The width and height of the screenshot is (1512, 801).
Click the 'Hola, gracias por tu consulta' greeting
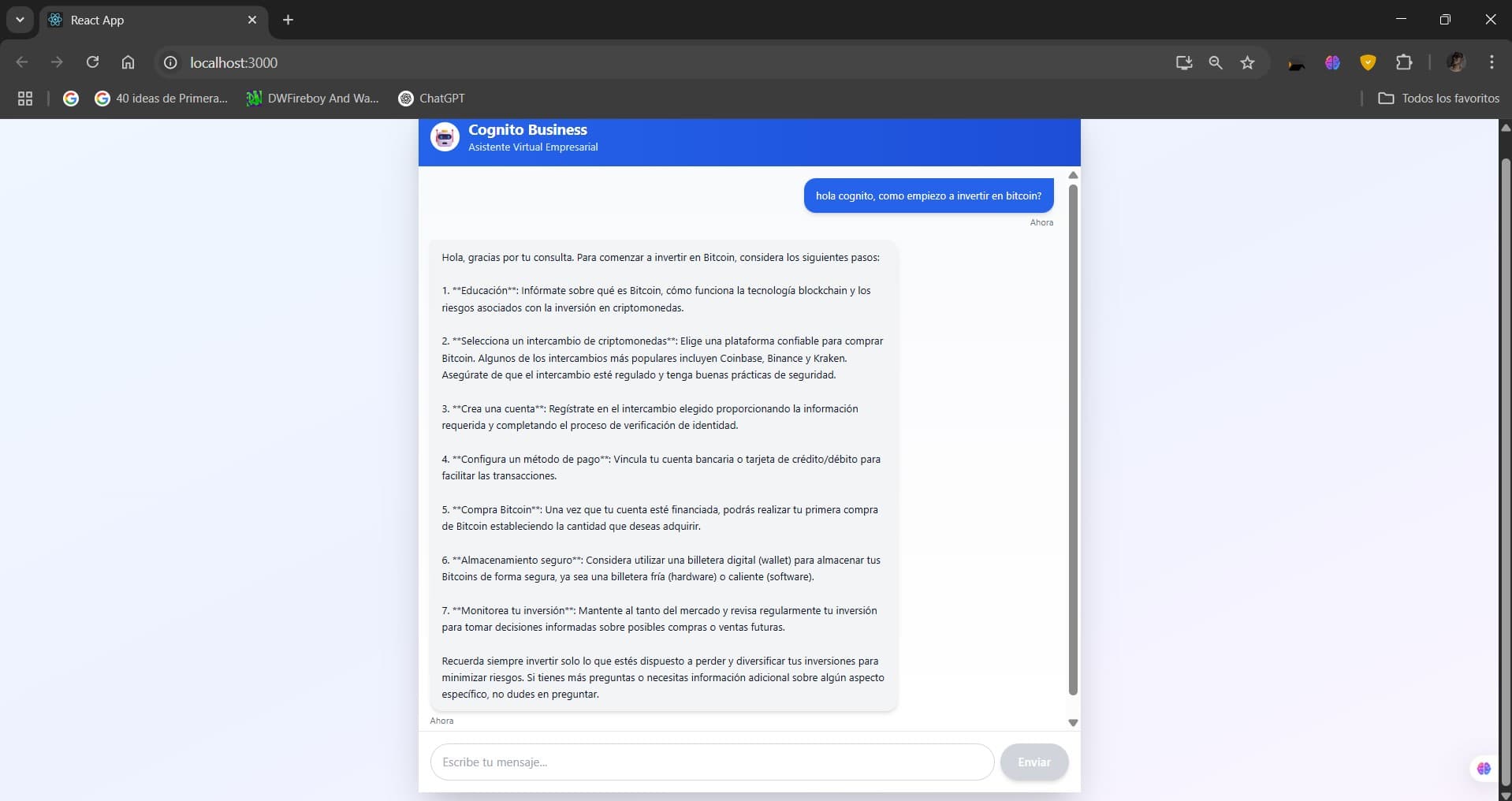661,258
